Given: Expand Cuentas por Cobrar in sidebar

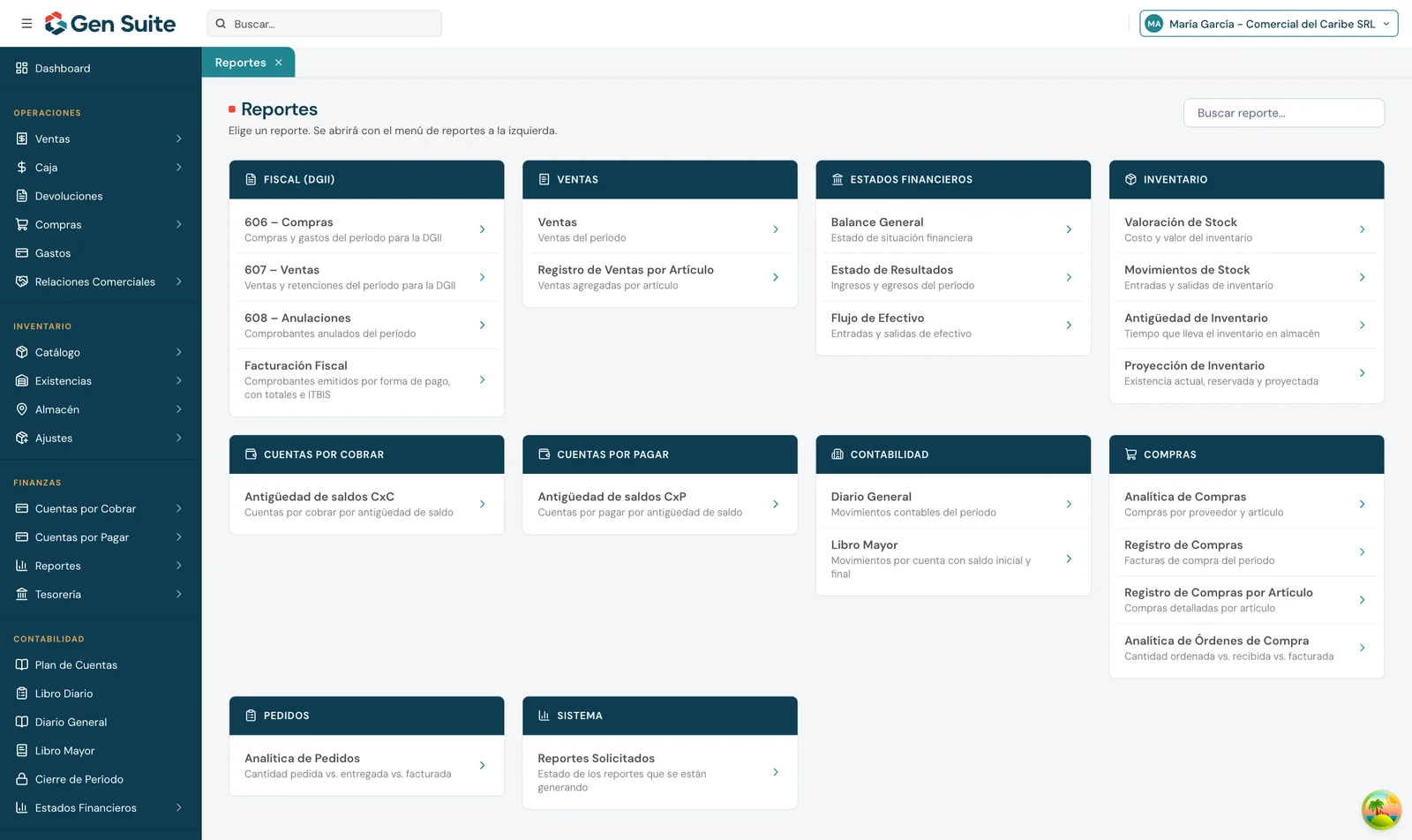Looking at the screenshot, I should click(x=101, y=508).
